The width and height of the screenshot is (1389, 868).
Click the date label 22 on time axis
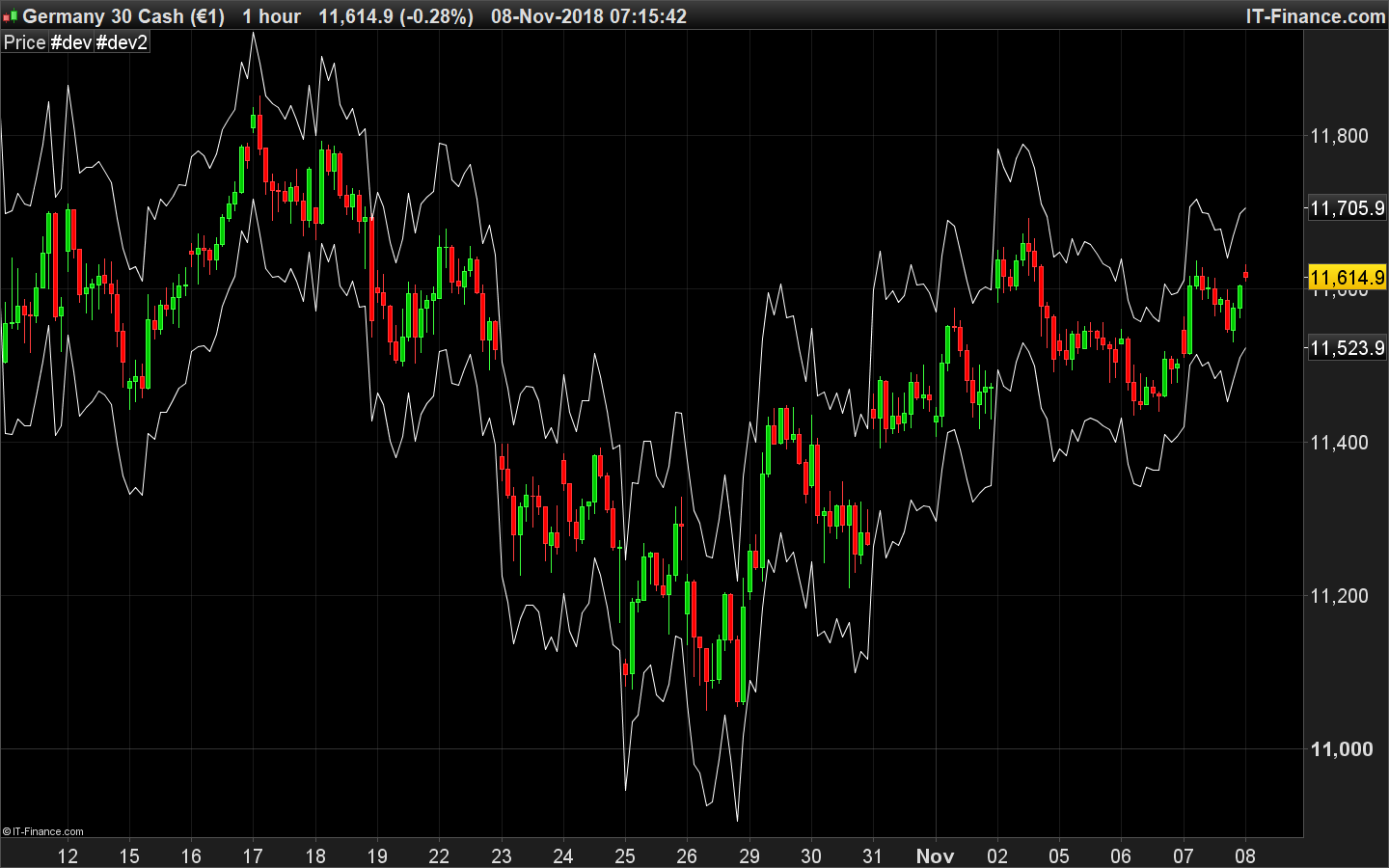pyautogui.click(x=439, y=855)
